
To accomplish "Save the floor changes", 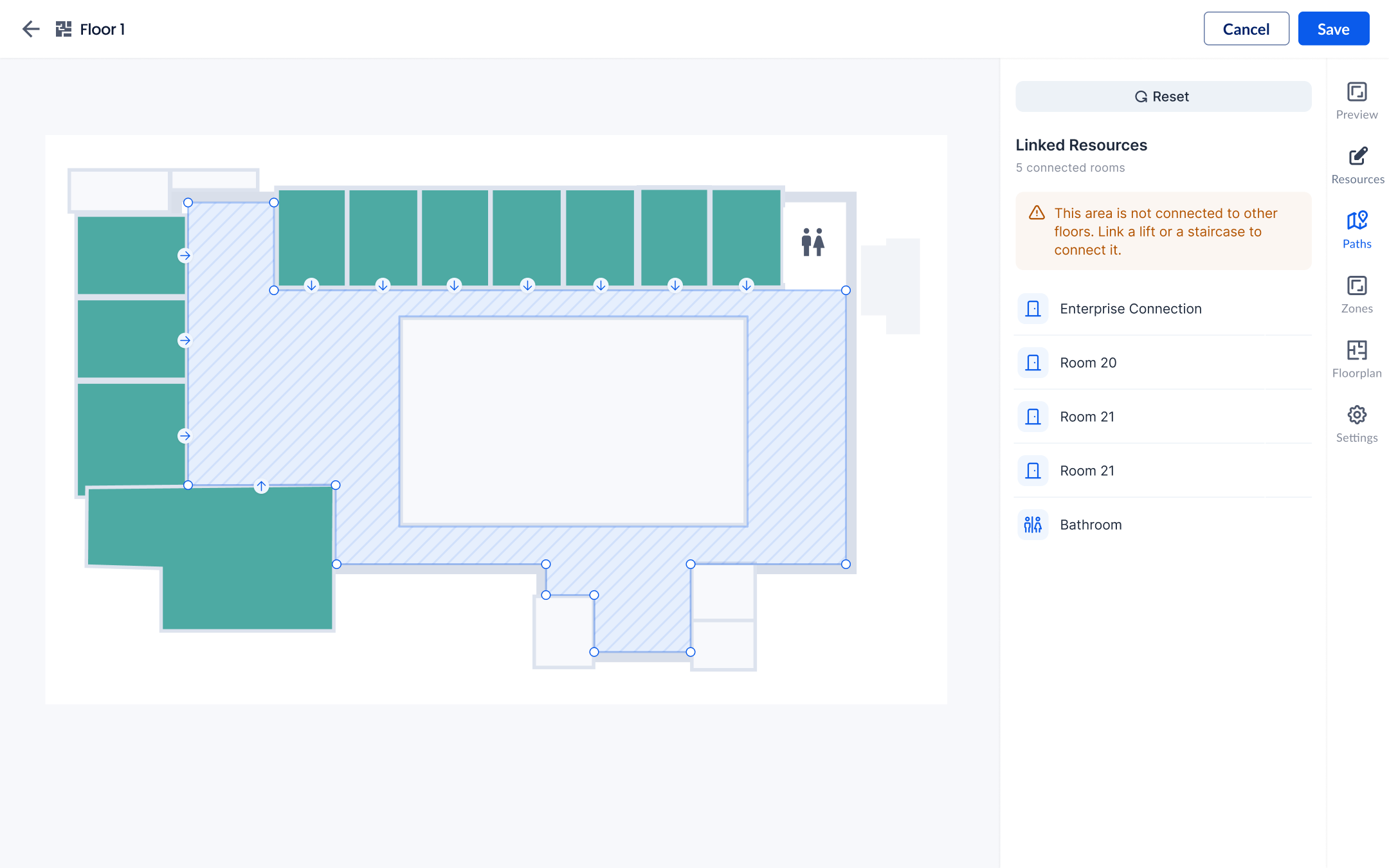I will (x=1333, y=28).
